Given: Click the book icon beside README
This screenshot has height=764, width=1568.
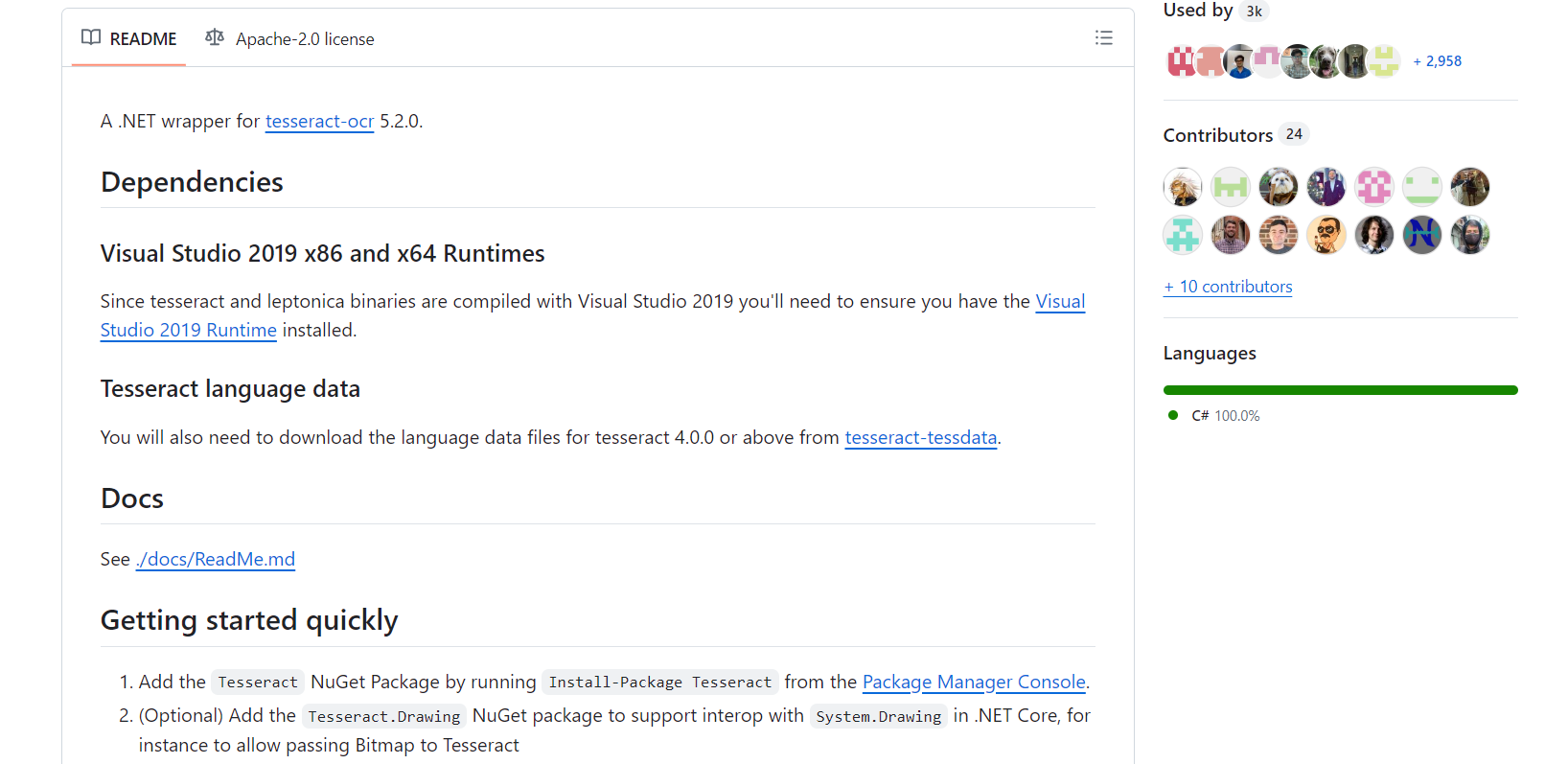Looking at the screenshot, I should pos(91,38).
